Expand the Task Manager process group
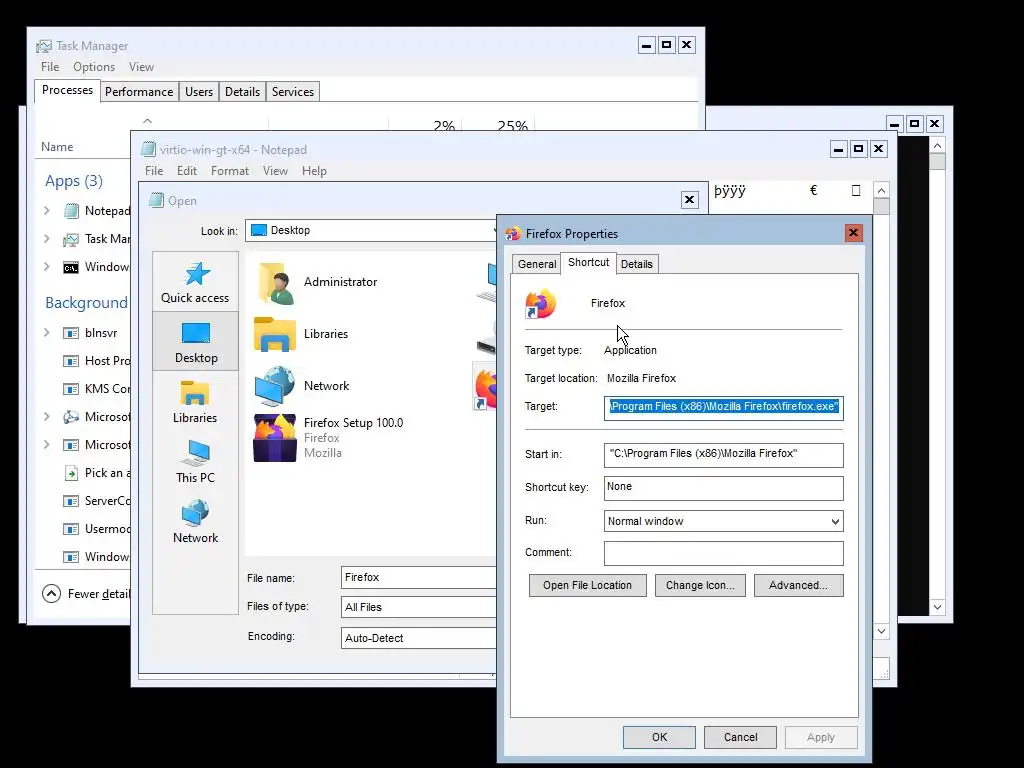The image size is (1024, 768). [x=46, y=238]
